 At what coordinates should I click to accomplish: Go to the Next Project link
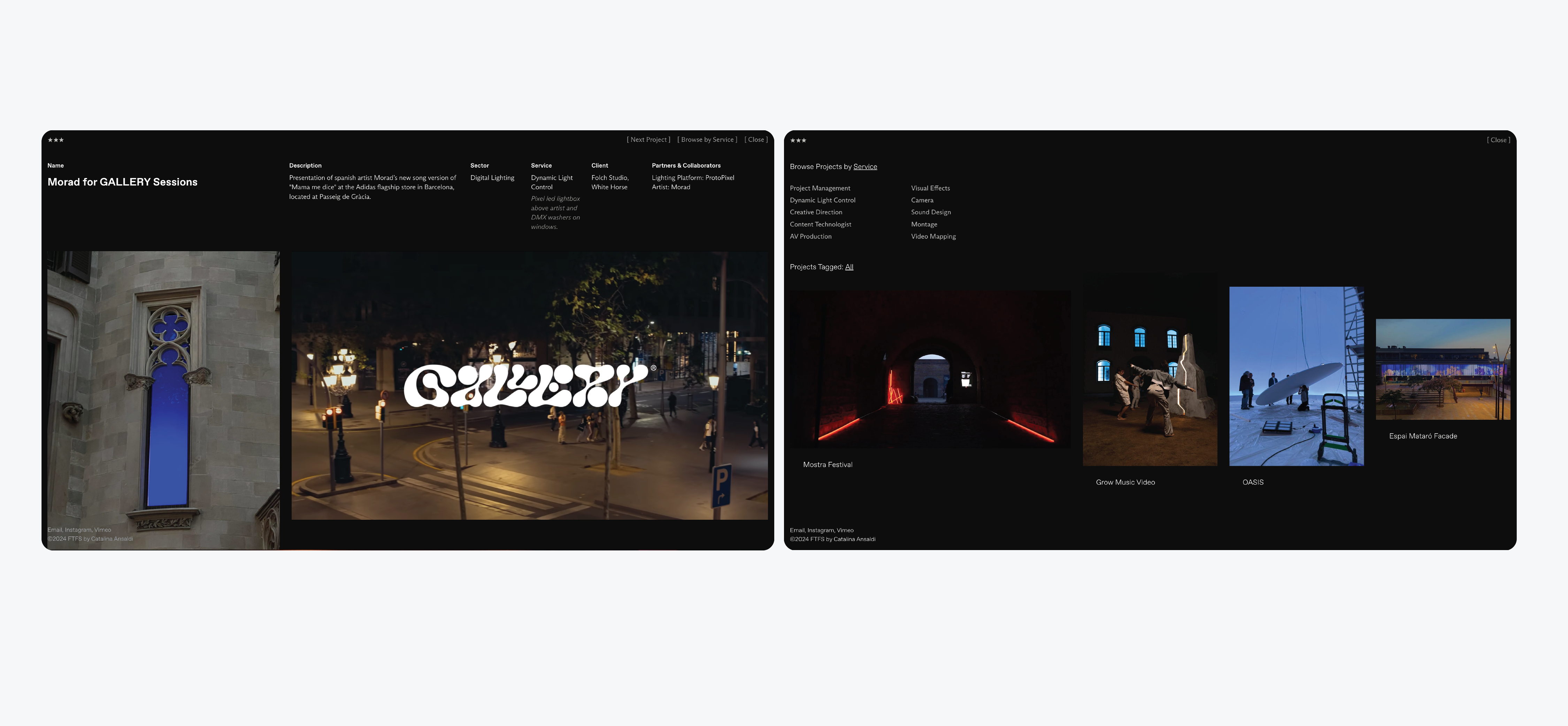648,140
